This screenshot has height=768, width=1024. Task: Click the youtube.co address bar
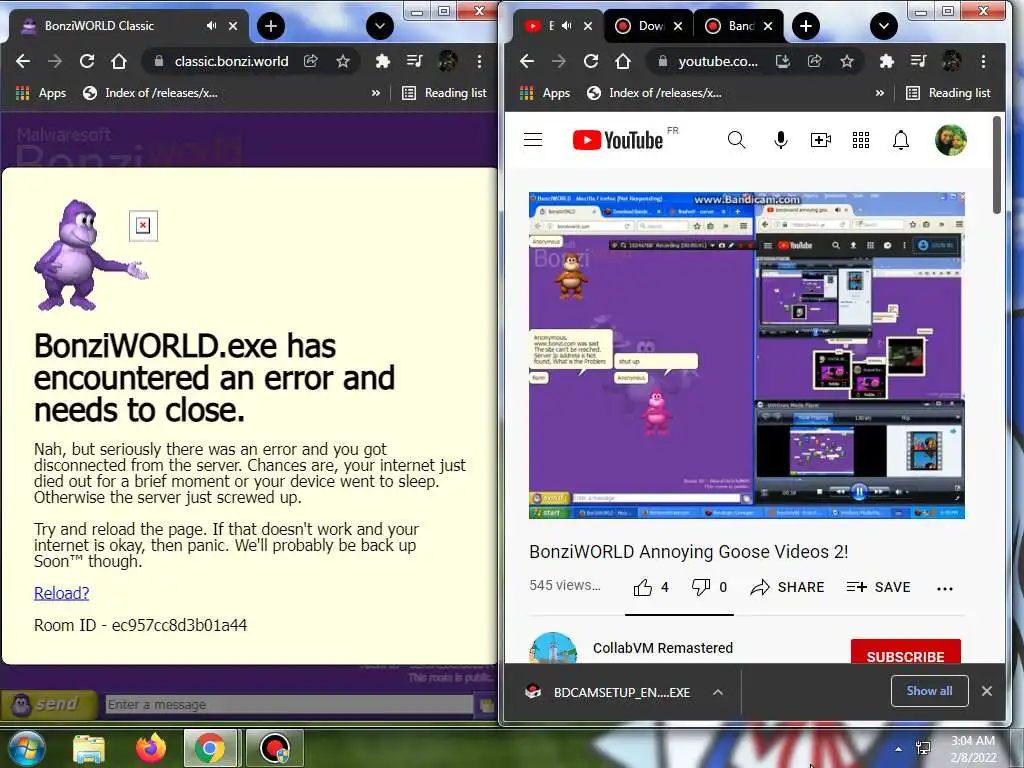click(717, 61)
